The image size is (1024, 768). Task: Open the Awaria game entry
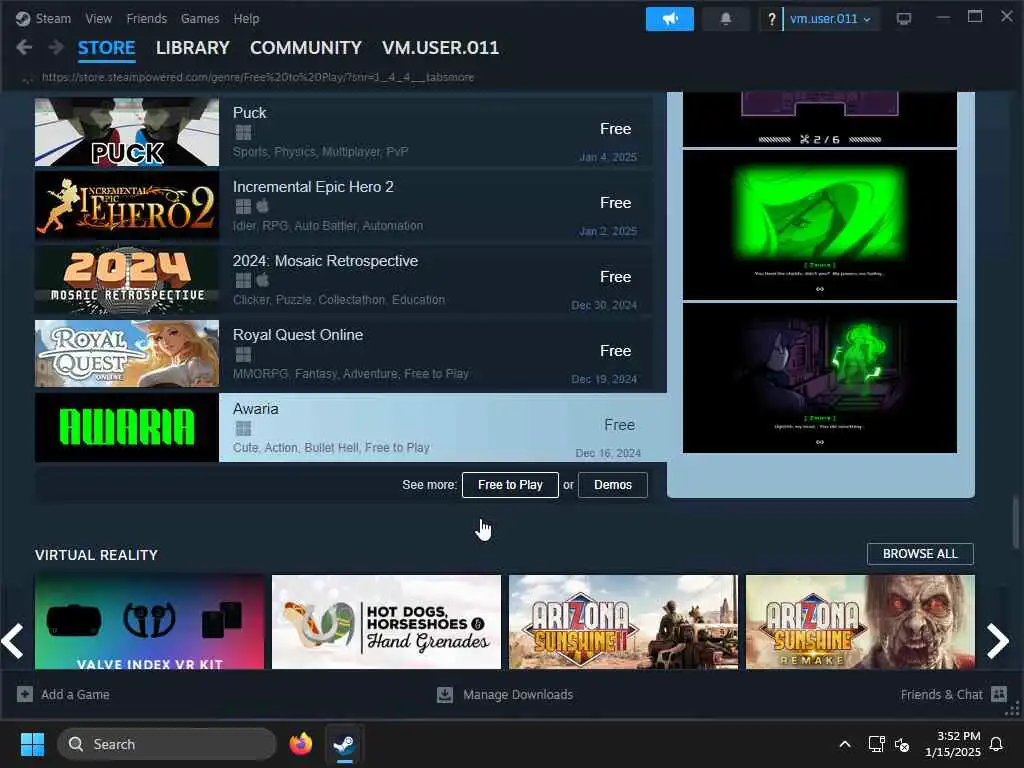point(351,428)
